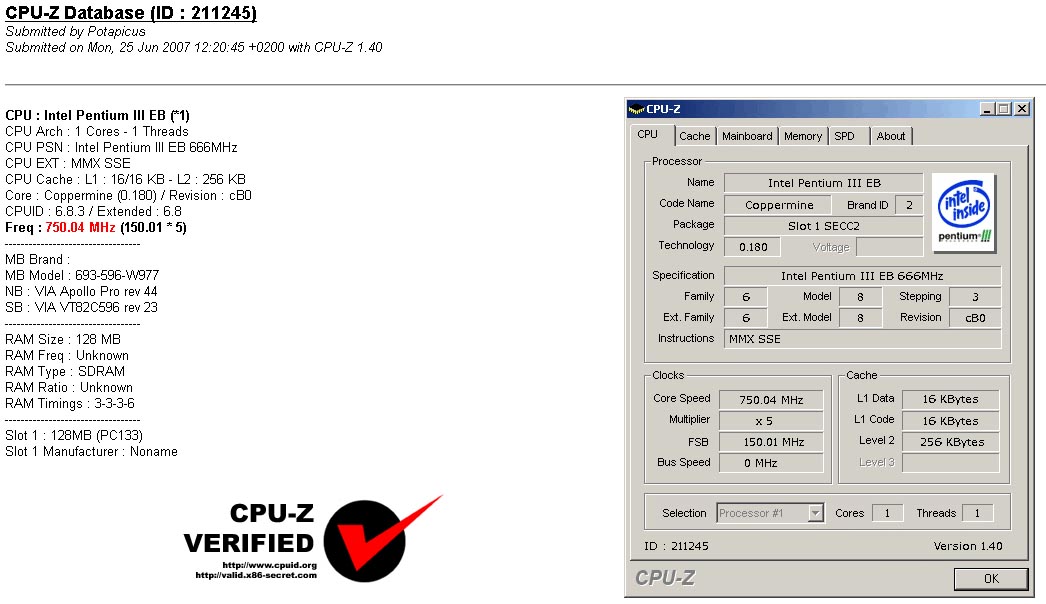Click the CPU-Z title bar icon
The width and height of the screenshot is (1046, 604).
636,109
